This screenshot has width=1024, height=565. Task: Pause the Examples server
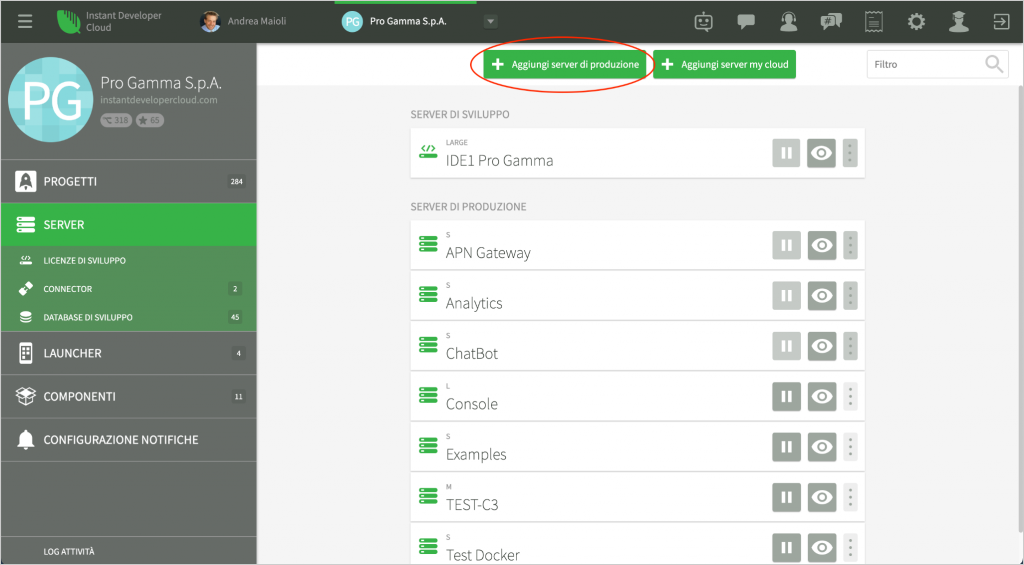click(x=786, y=447)
